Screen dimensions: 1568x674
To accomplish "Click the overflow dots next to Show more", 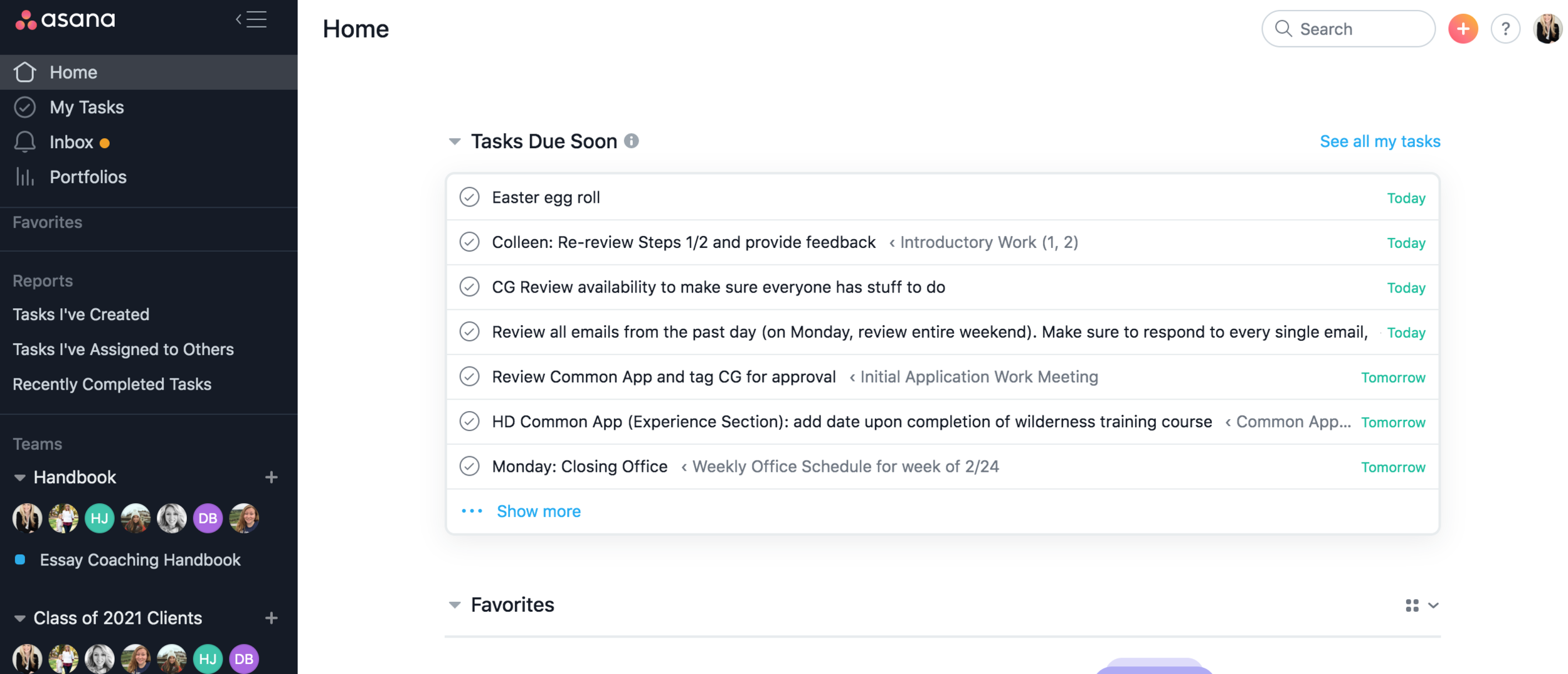I will 470,511.
